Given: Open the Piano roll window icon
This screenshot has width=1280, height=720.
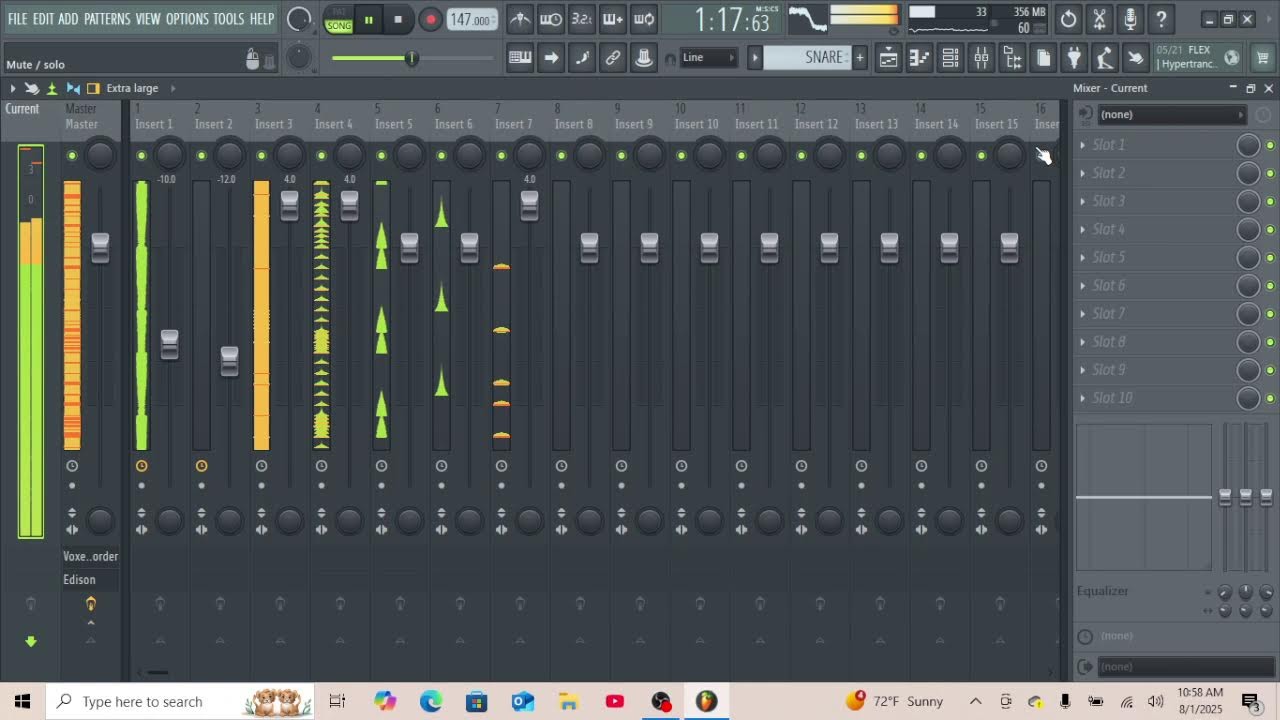Looking at the screenshot, I should tap(919, 58).
